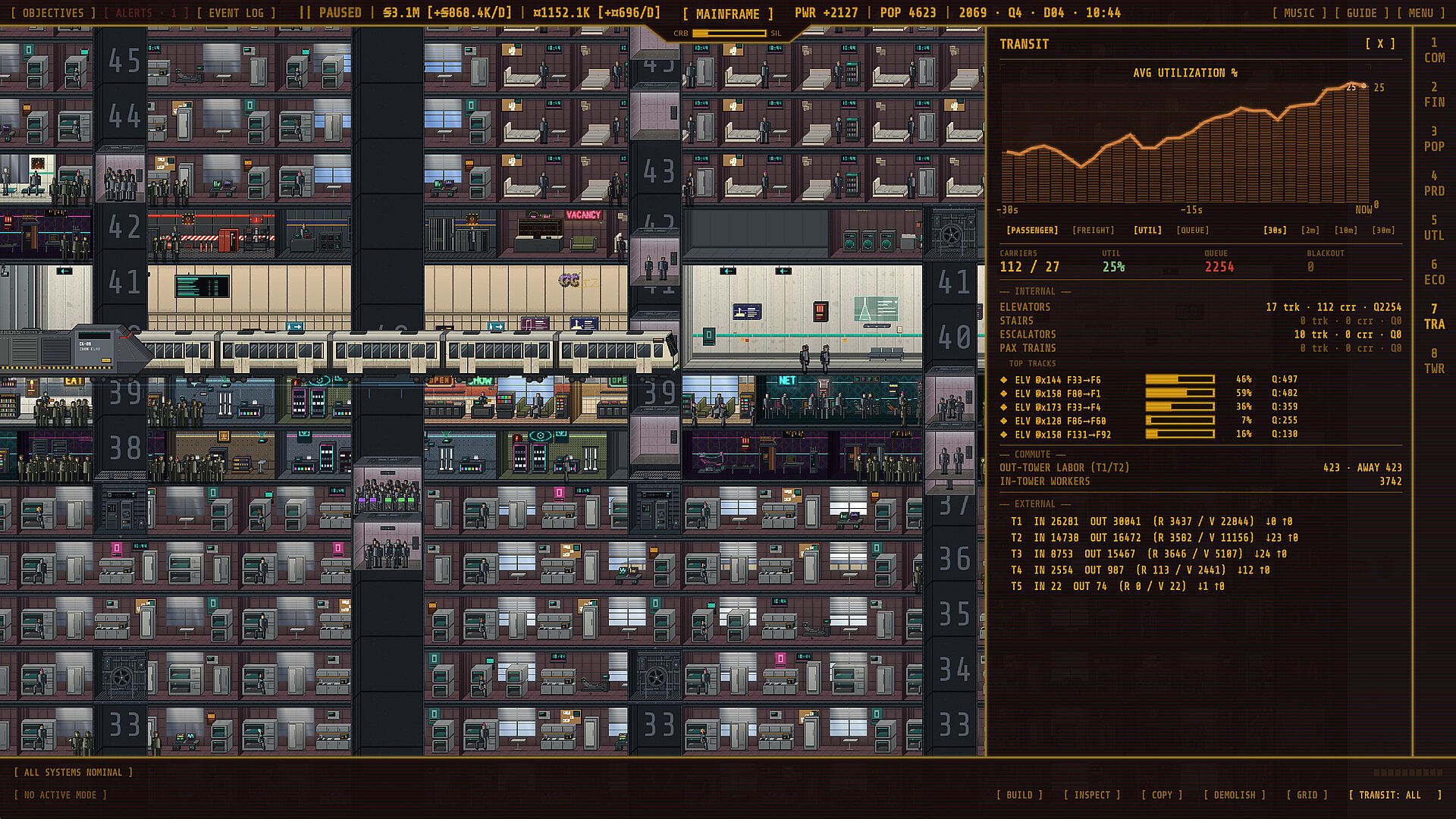Click the Stairs internal transit row
The width and height of the screenshot is (1456, 819).
1200,321
